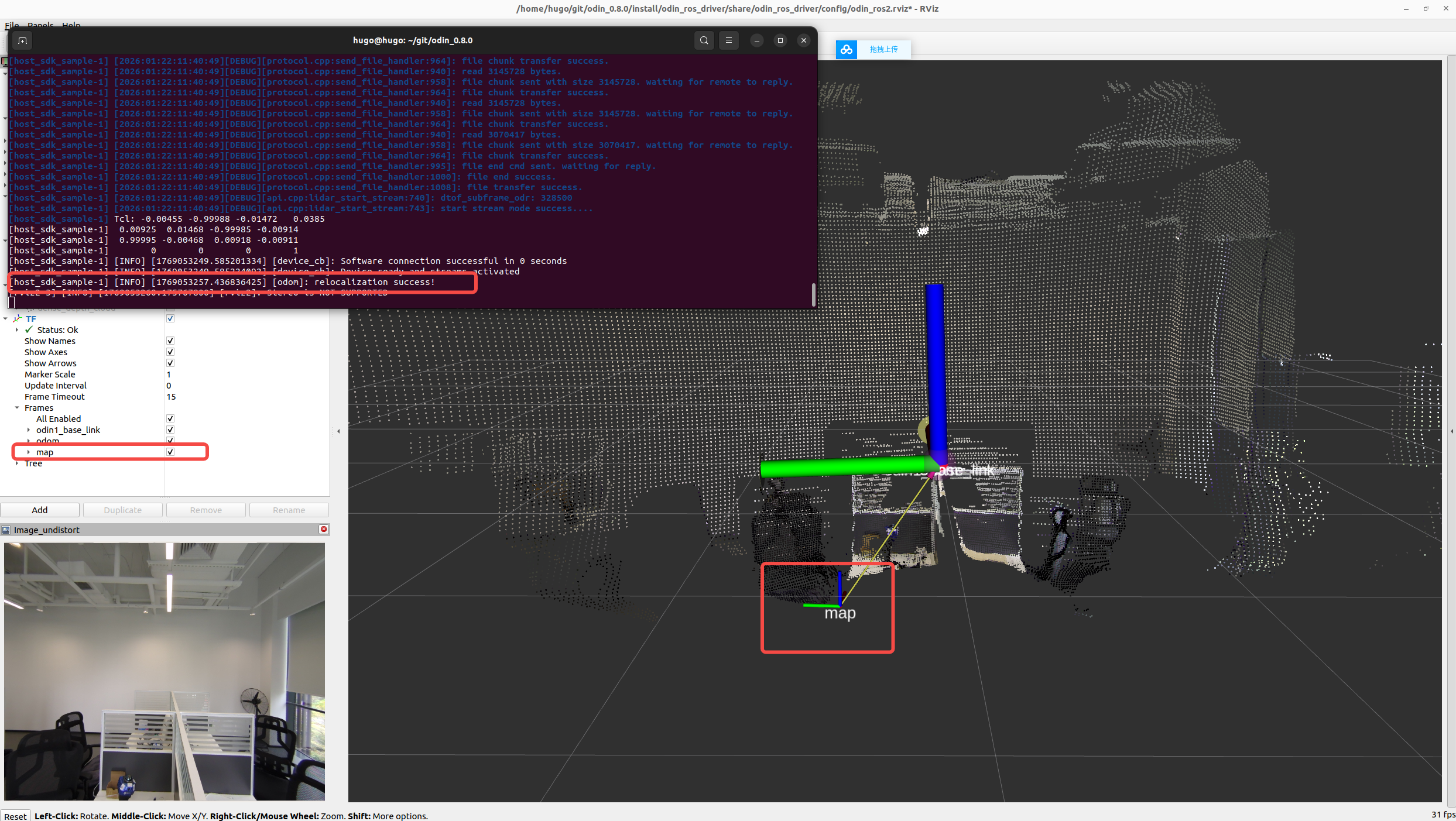This screenshot has width=1456, height=821.
Task: Expand the odin1_base_link frame
Action: coord(28,430)
